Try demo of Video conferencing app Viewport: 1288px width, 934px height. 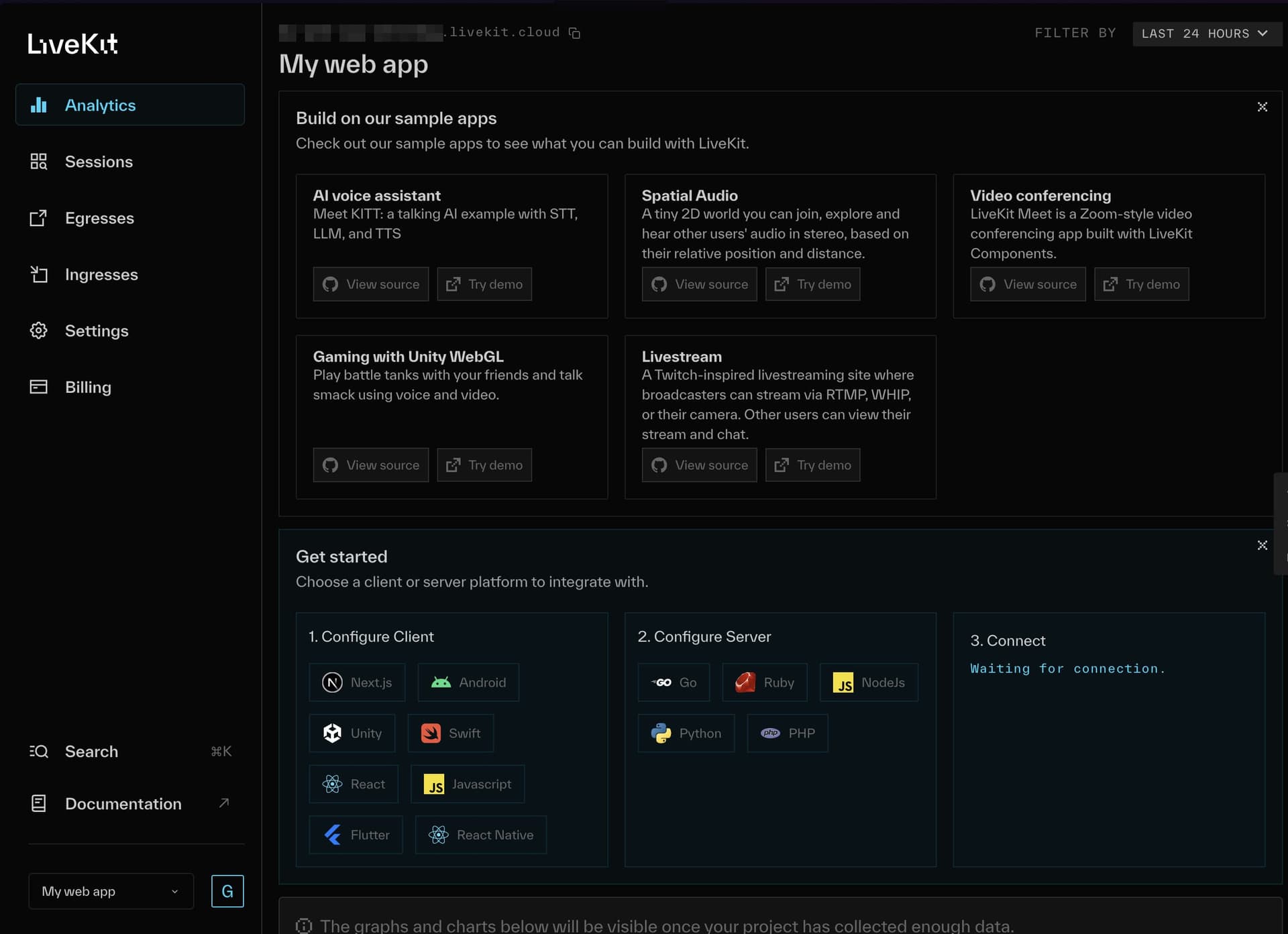click(x=1141, y=284)
